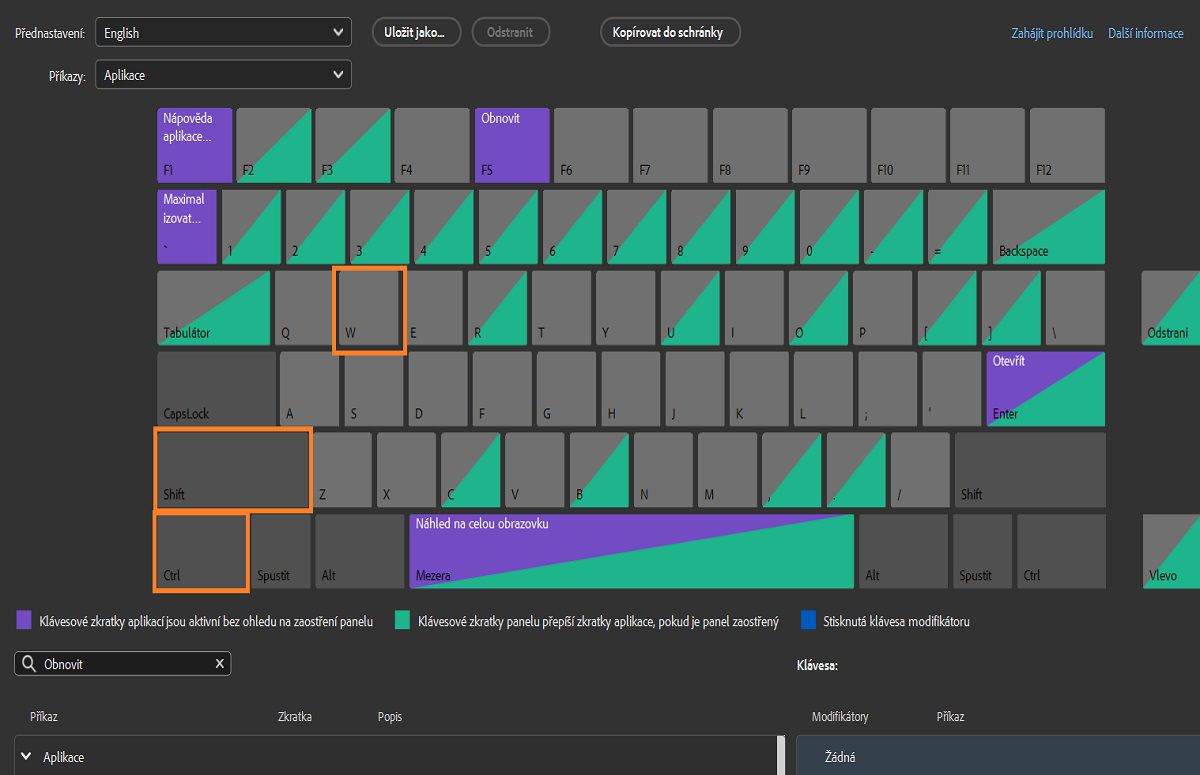
Task: Click the Odstranit button
Action: 510,32
